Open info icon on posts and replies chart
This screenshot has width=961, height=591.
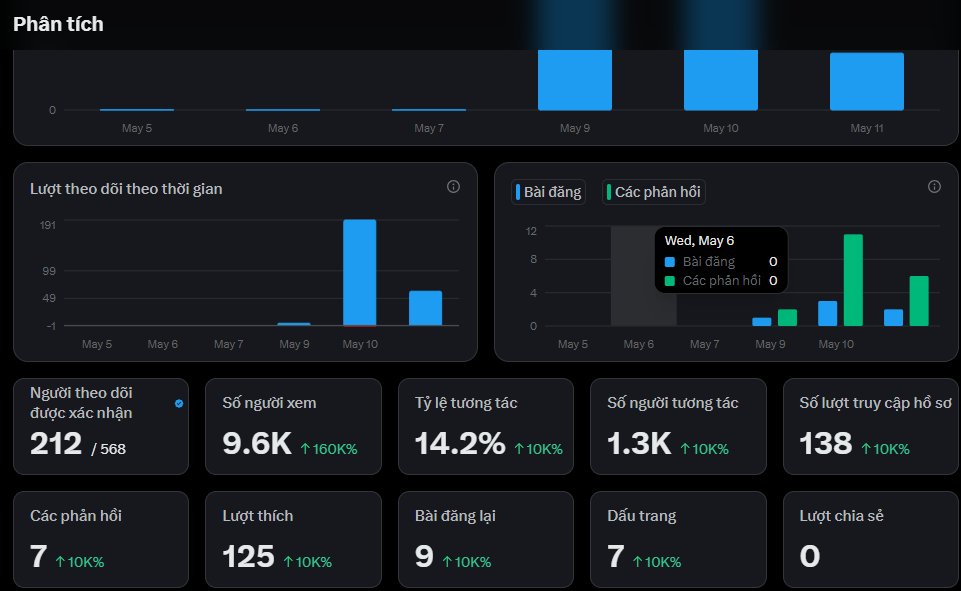[934, 186]
